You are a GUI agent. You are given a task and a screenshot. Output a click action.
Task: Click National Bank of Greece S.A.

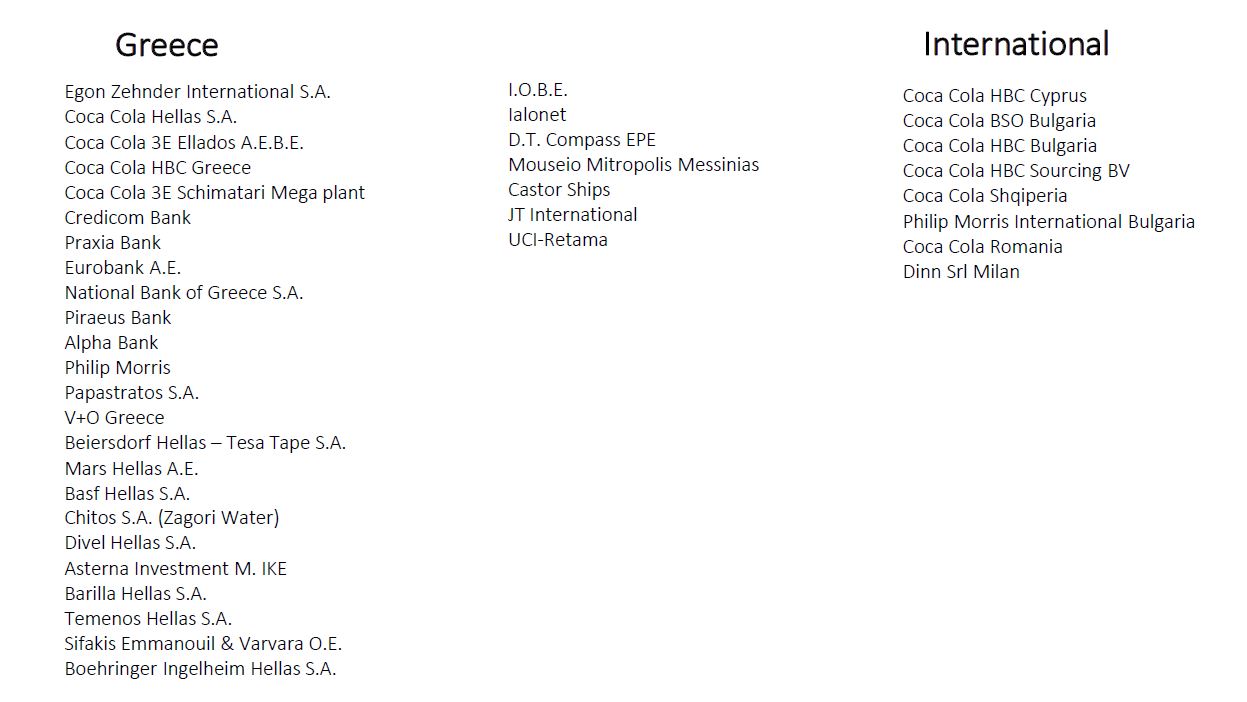pyautogui.click(x=183, y=293)
